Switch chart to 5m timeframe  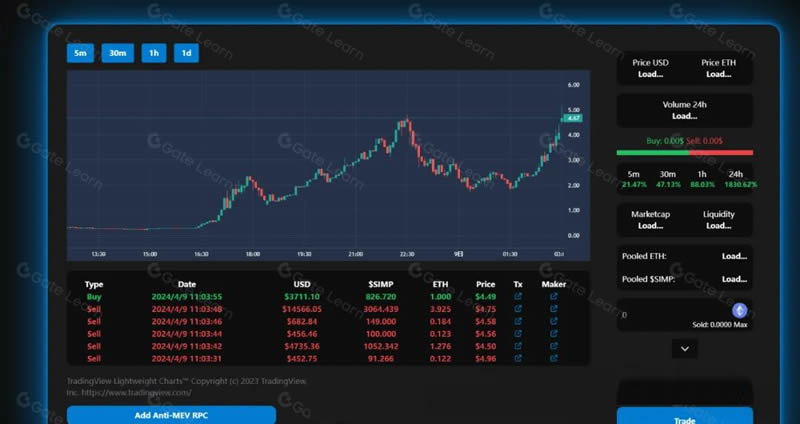[80, 53]
